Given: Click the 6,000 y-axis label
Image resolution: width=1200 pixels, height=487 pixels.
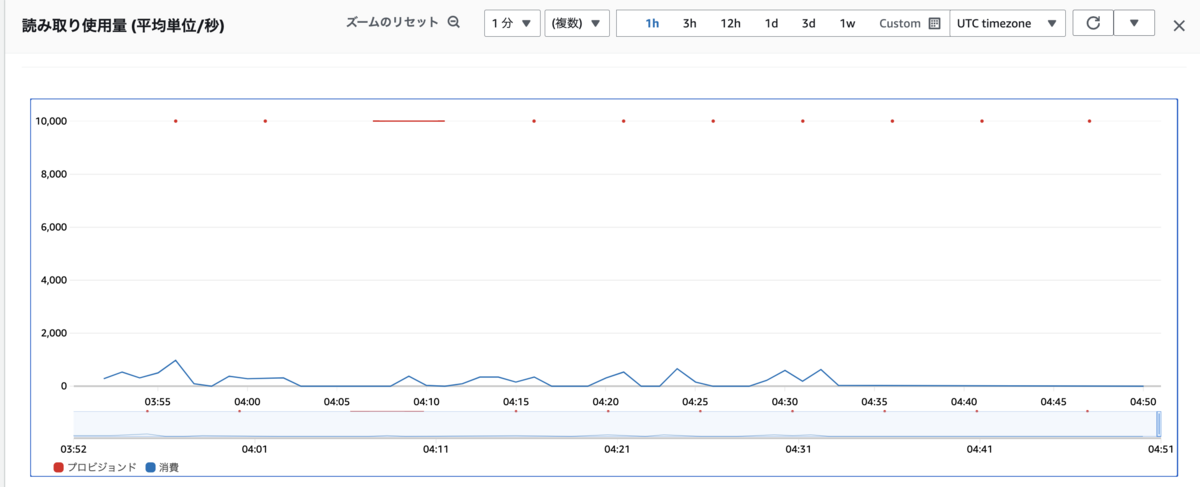Looking at the screenshot, I should point(52,227).
